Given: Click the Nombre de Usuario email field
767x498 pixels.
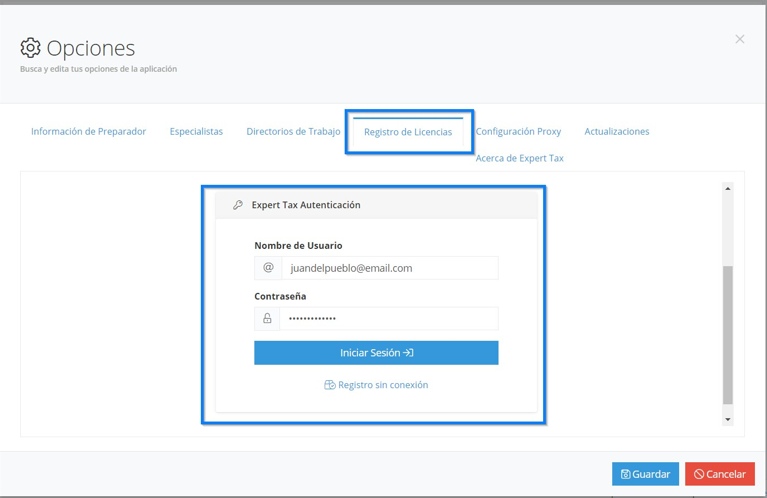Looking at the screenshot, I should click(x=390, y=268).
